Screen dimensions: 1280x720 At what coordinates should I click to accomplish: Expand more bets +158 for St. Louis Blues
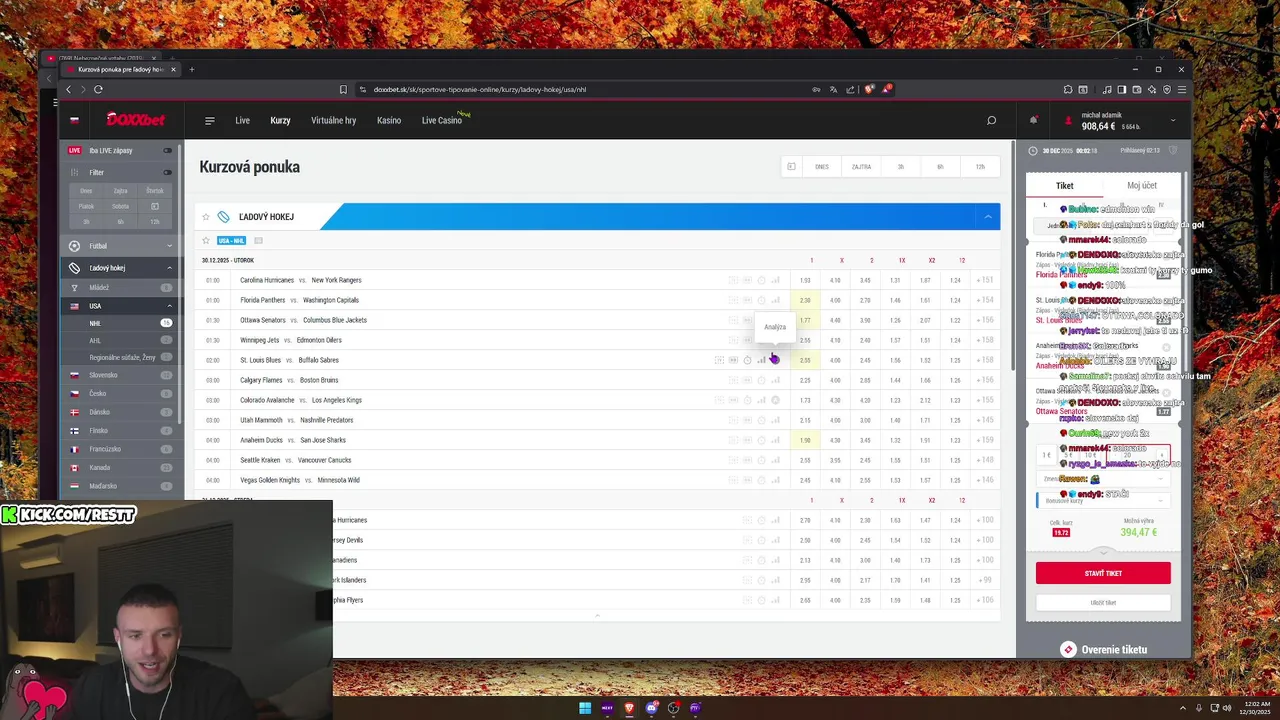click(985, 360)
